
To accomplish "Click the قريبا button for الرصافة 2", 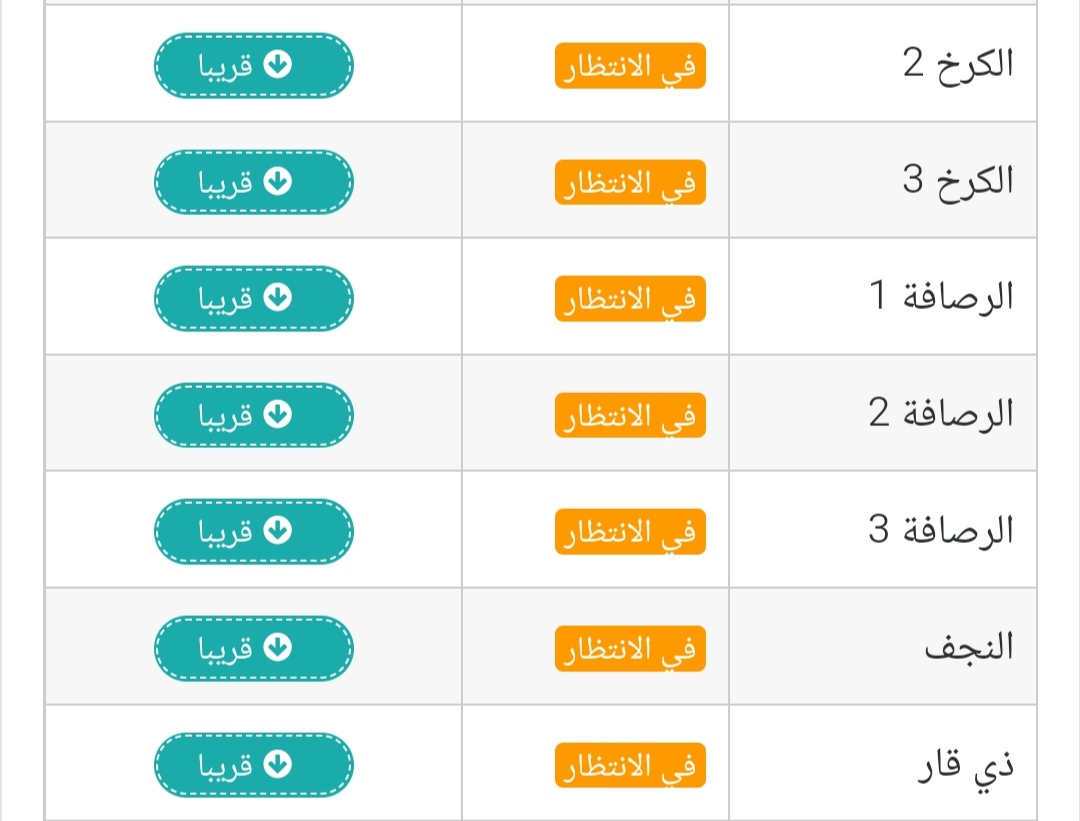I will pos(253,414).
